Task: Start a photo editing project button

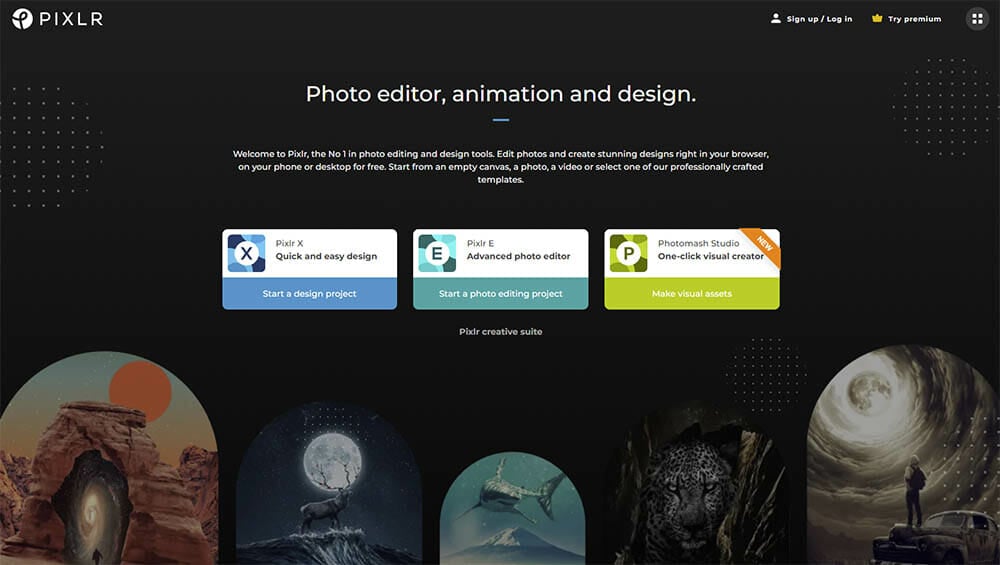Action: 501,293
